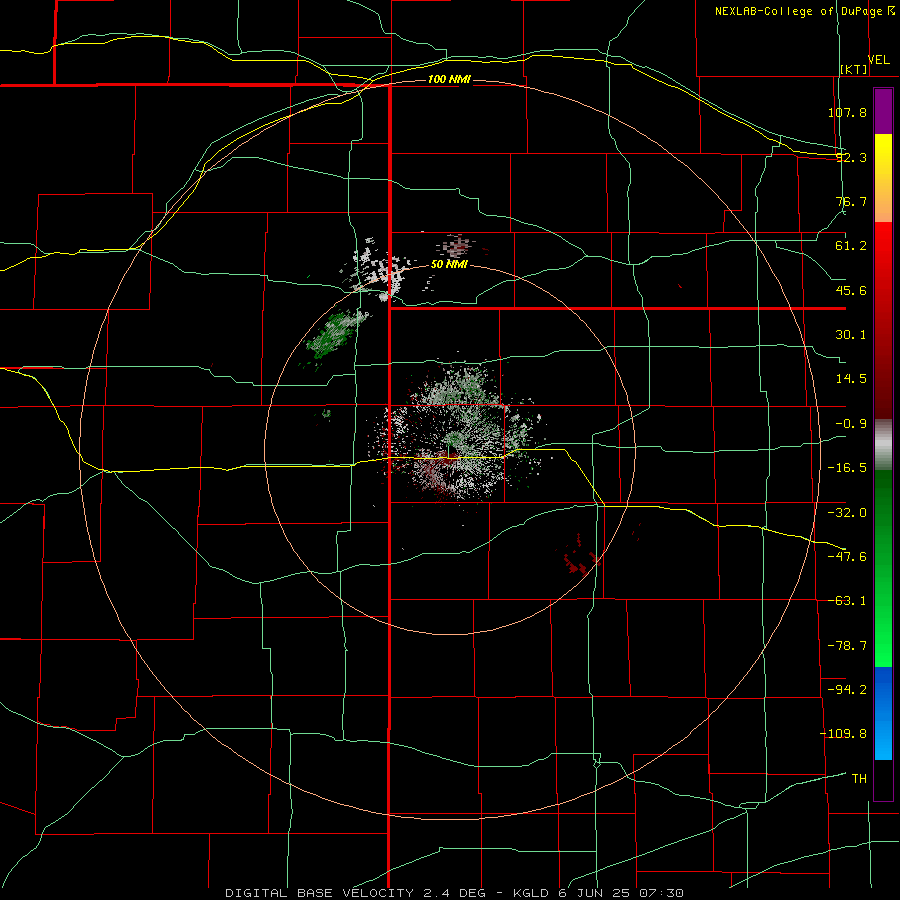900x900 pixels.
Task: Click the purple segment of the velocity color bar
Action: tap(883, 111)
